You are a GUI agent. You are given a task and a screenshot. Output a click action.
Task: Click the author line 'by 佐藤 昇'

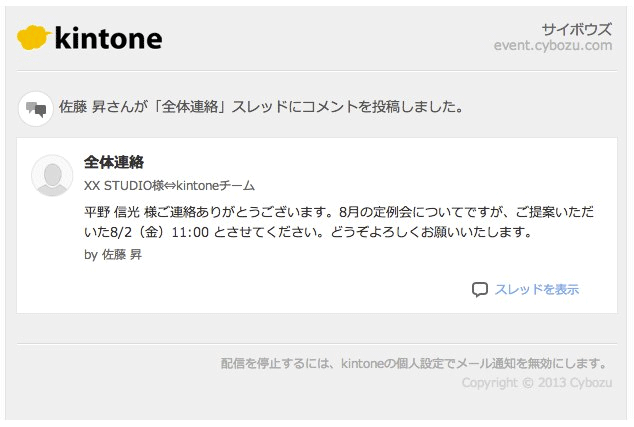click(114, 255)
